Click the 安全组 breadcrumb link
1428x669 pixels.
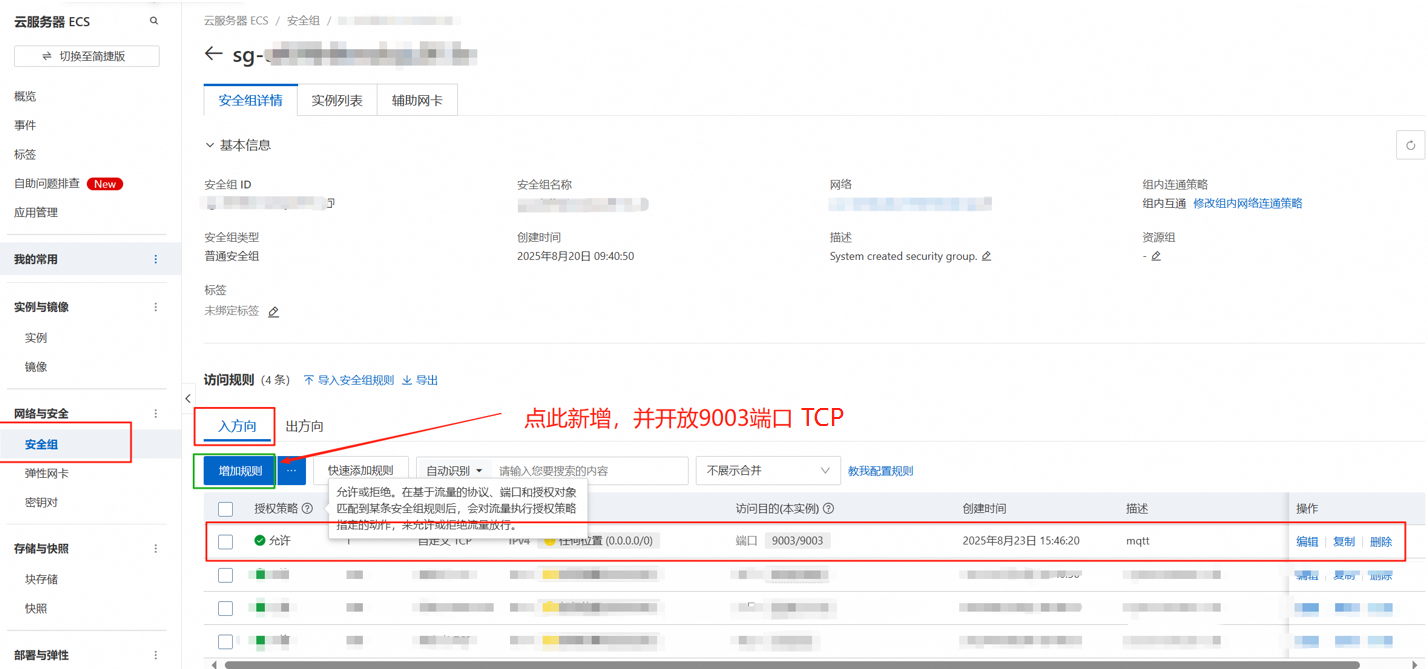pos(304,20)
